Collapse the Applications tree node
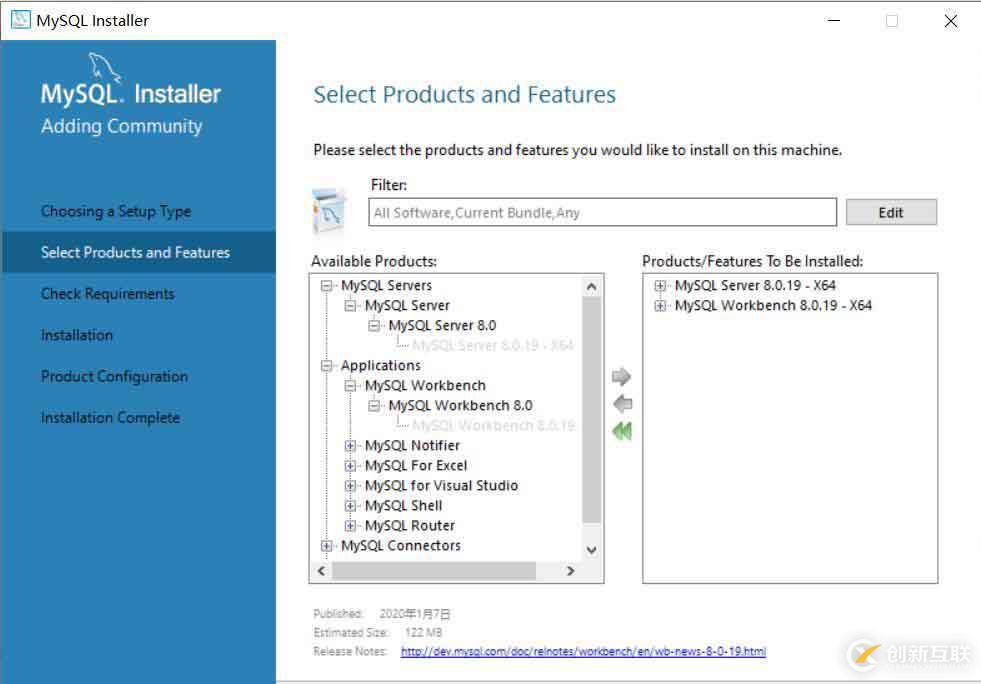The width and height of the screenshot is (981, 684). [x=326, y=366]
